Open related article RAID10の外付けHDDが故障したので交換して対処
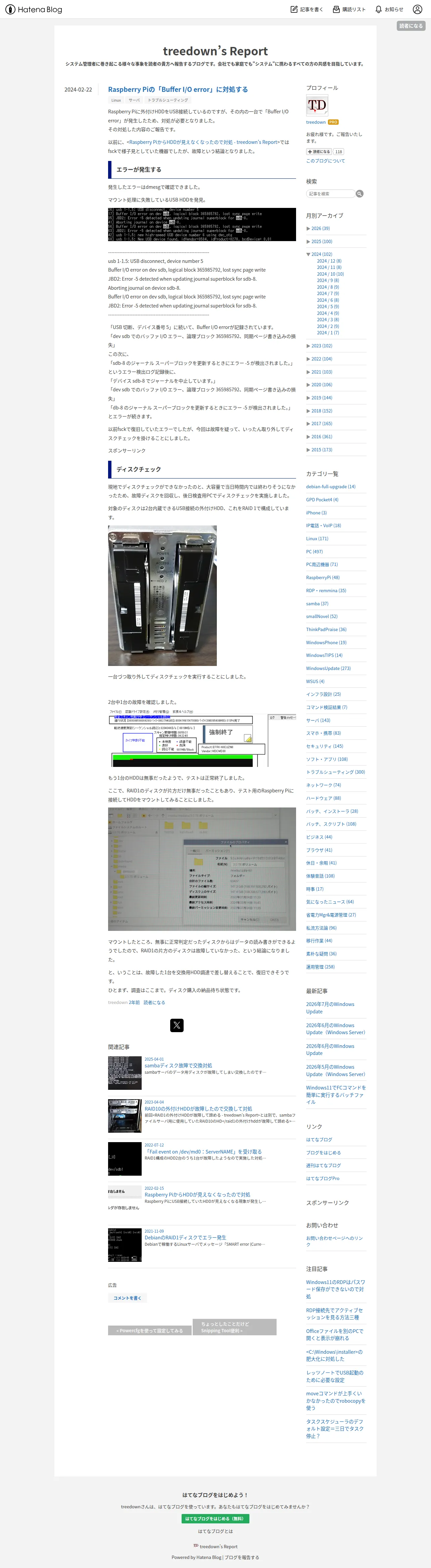 [198, 1109]
